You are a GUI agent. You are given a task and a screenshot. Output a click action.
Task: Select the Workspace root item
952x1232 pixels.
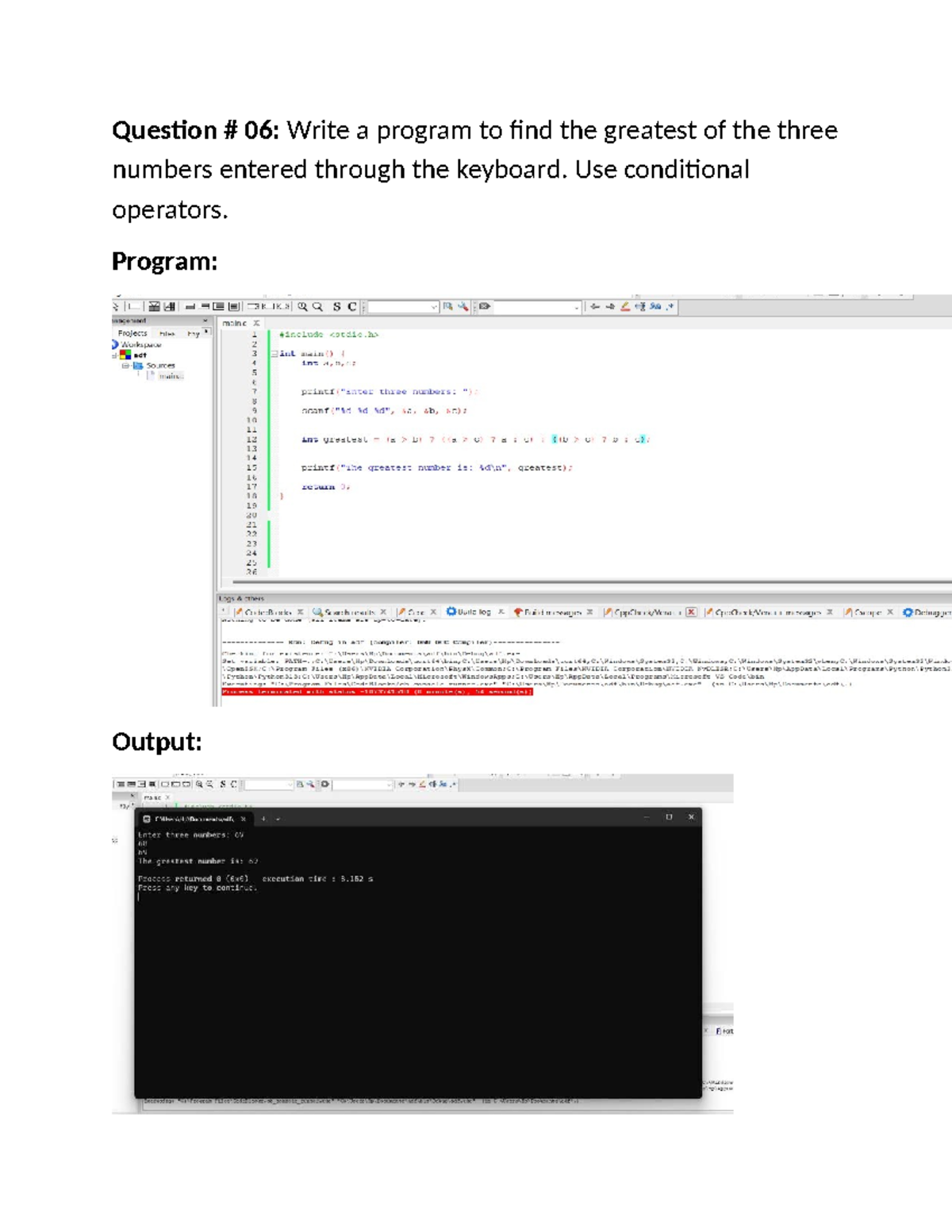(x=140, y=344)
